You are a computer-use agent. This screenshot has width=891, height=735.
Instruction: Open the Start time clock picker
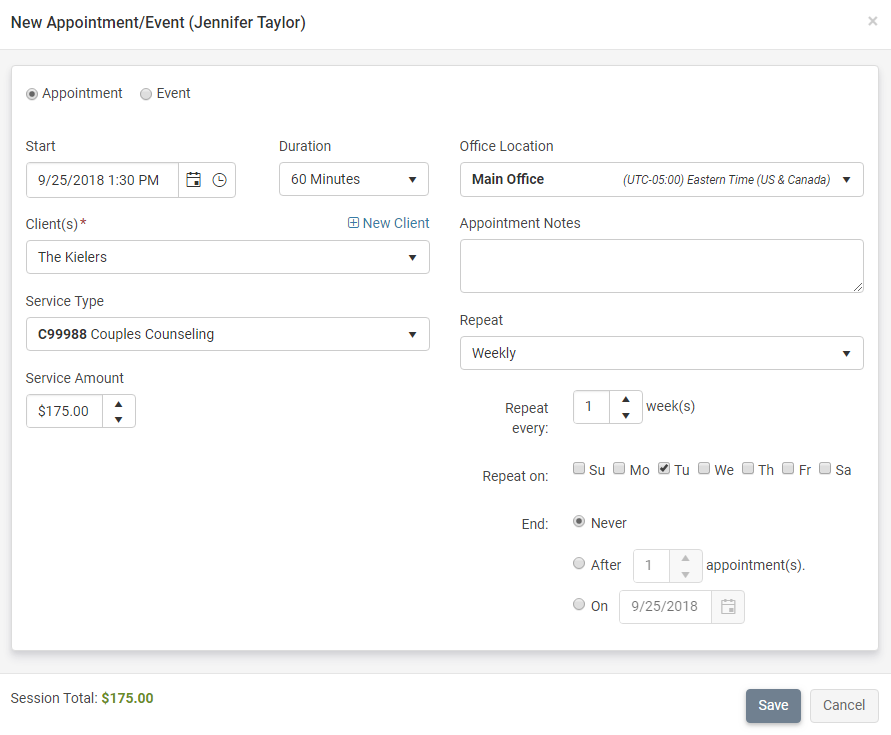219,180
